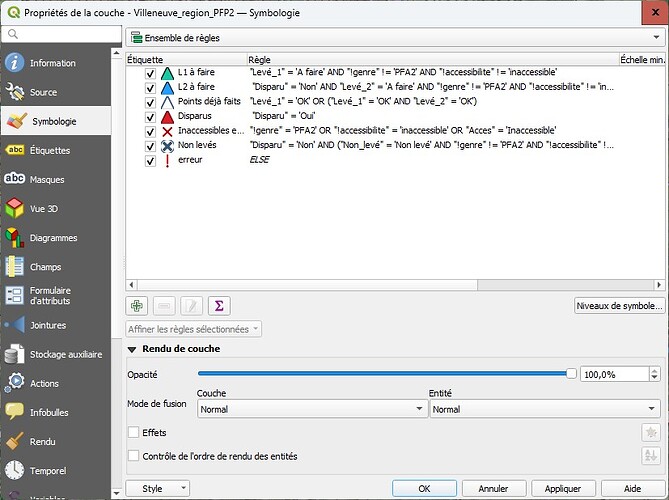Click the QGIS logo in title bar
Viewport: 669px width, 500px height.
[13, 12]
